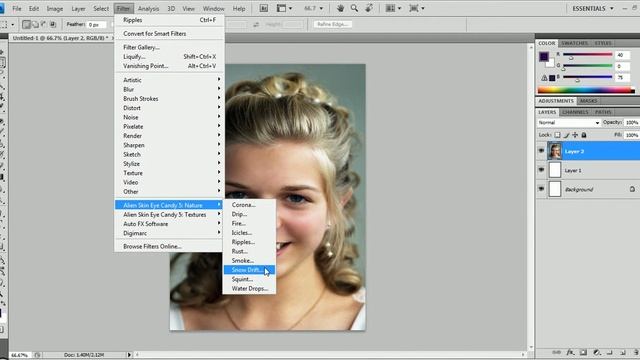The width and height of the screenshot is (640, 360).
Task: Switch to the Channels tab
Action: (x=575, y=112)
